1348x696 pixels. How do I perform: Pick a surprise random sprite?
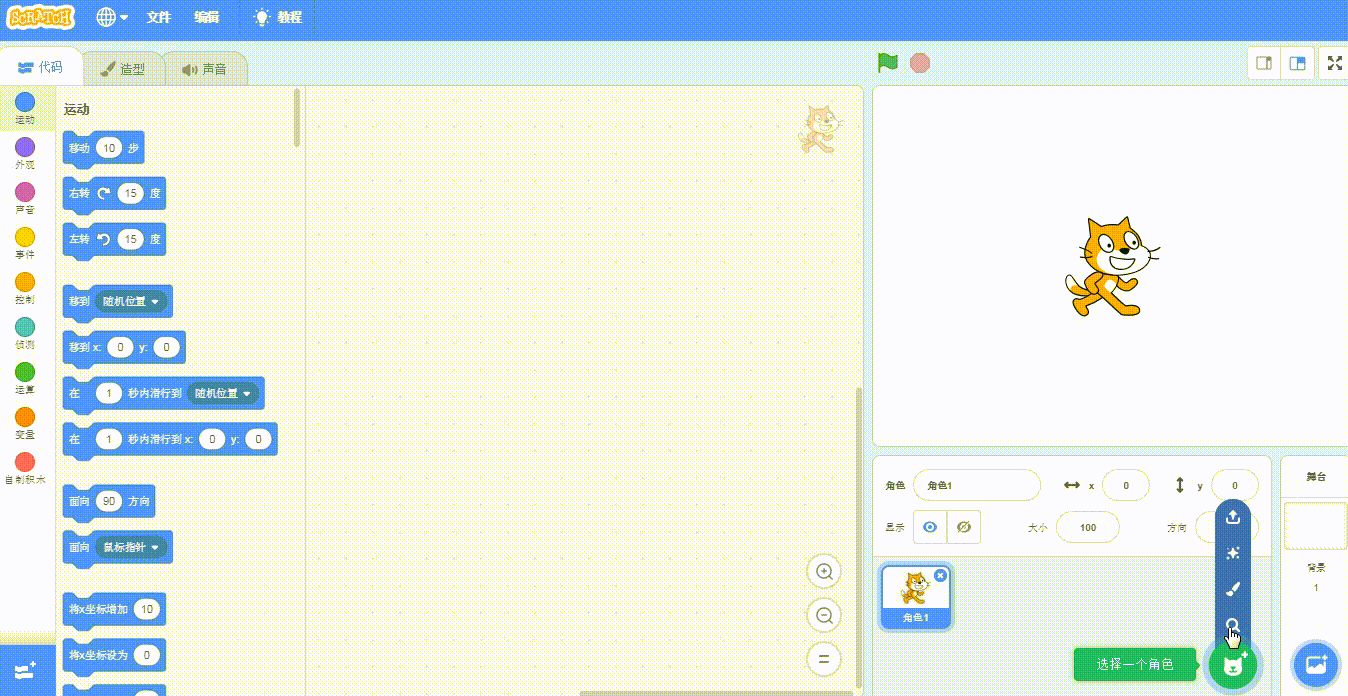1233,553
